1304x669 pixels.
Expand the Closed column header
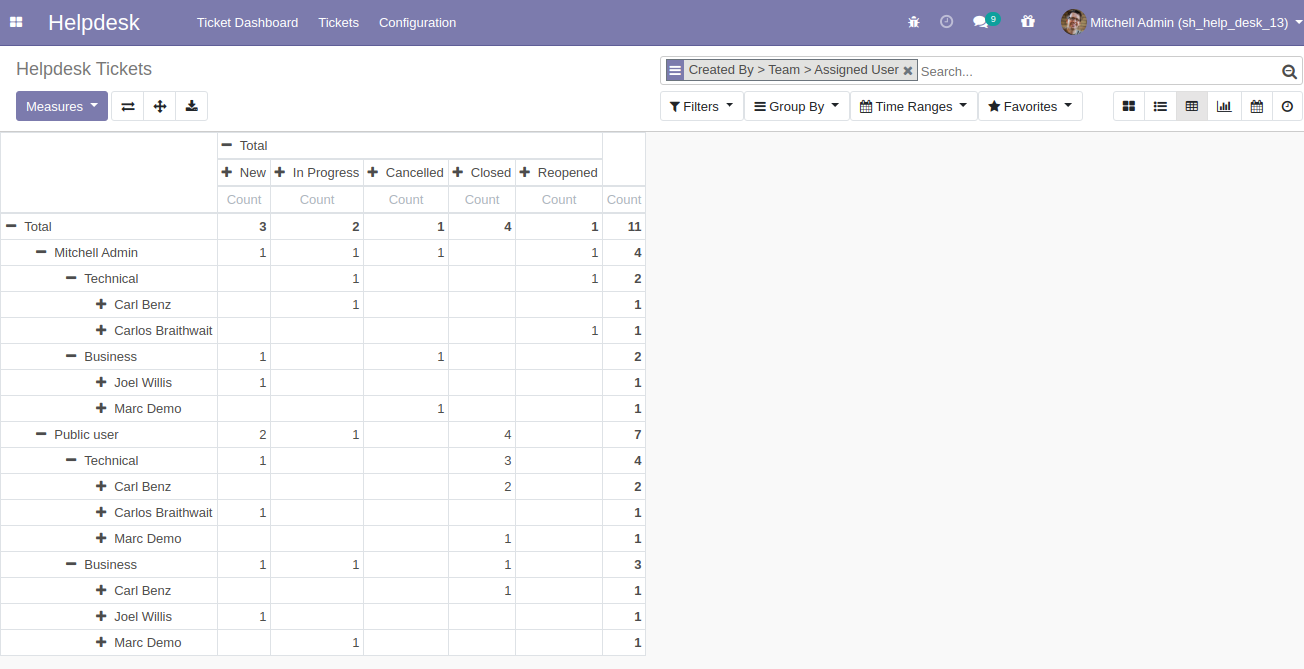click(x=482, y=172)
